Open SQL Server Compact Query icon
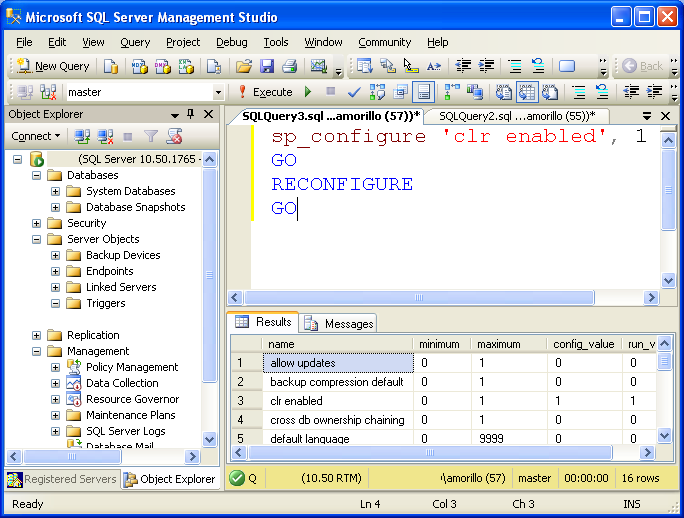The width and height of the screenshot is (684, 518). pyautogui.click(x=214, y=66)
